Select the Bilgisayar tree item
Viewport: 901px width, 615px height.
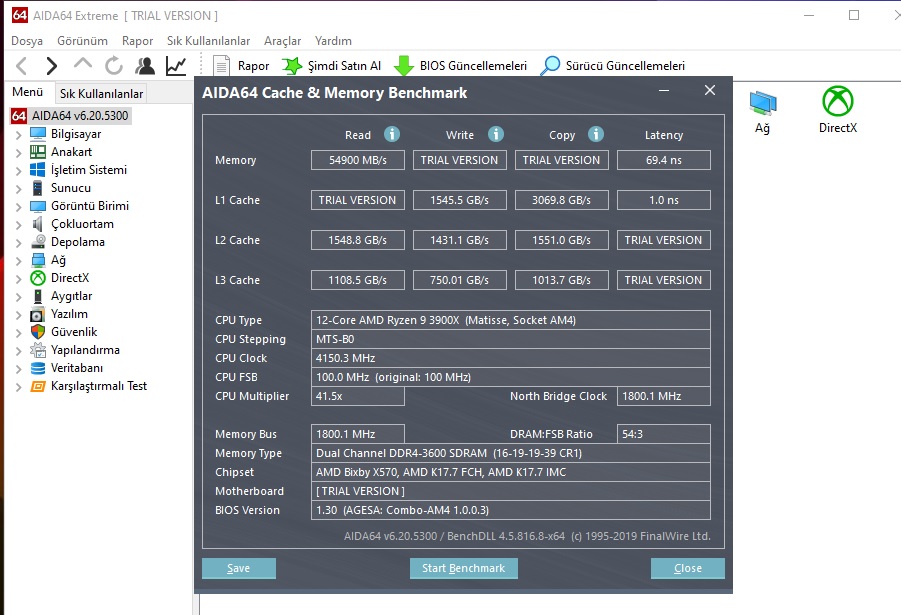click(x=75, y=134)
